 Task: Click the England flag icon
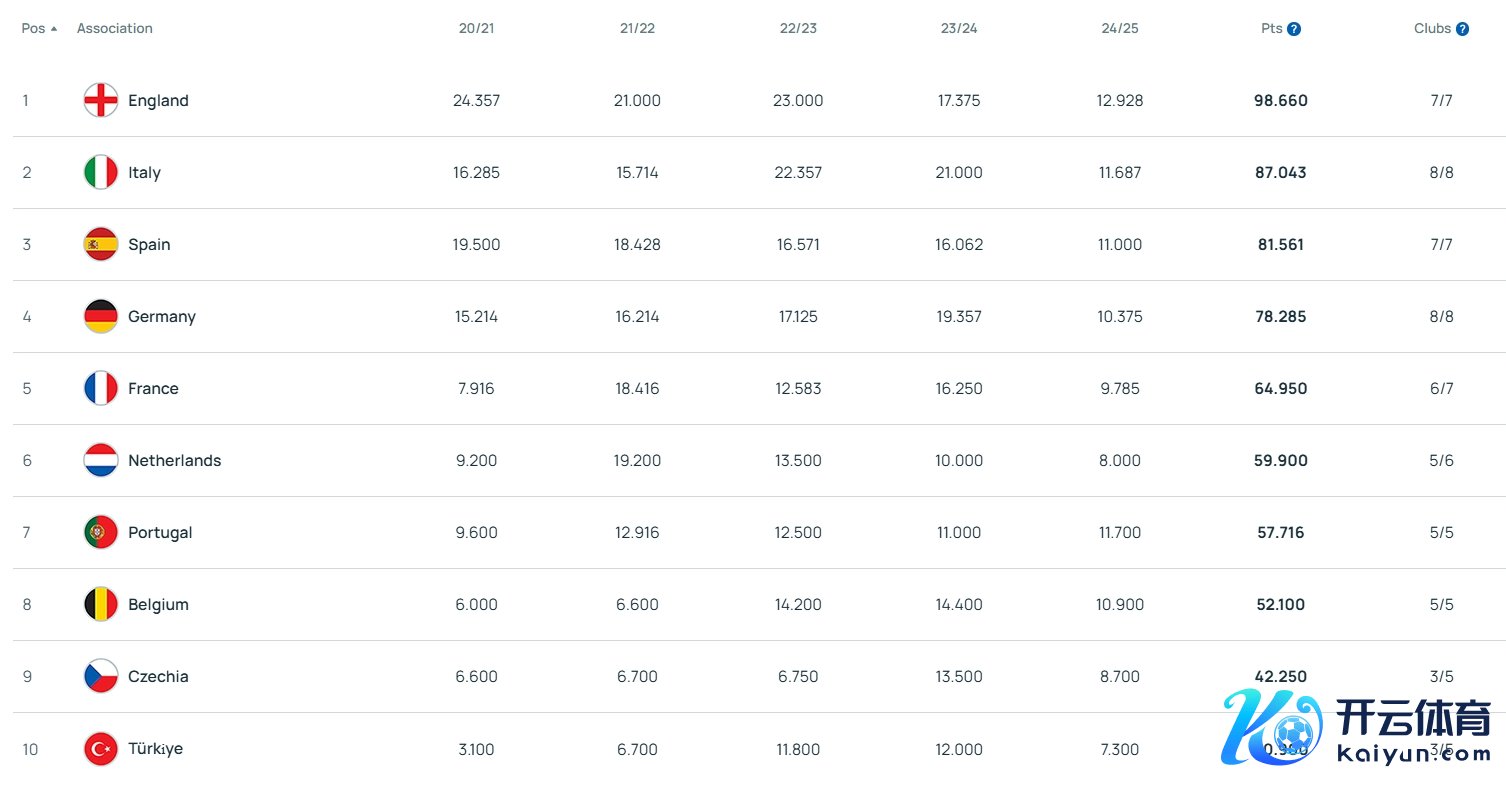101,100
